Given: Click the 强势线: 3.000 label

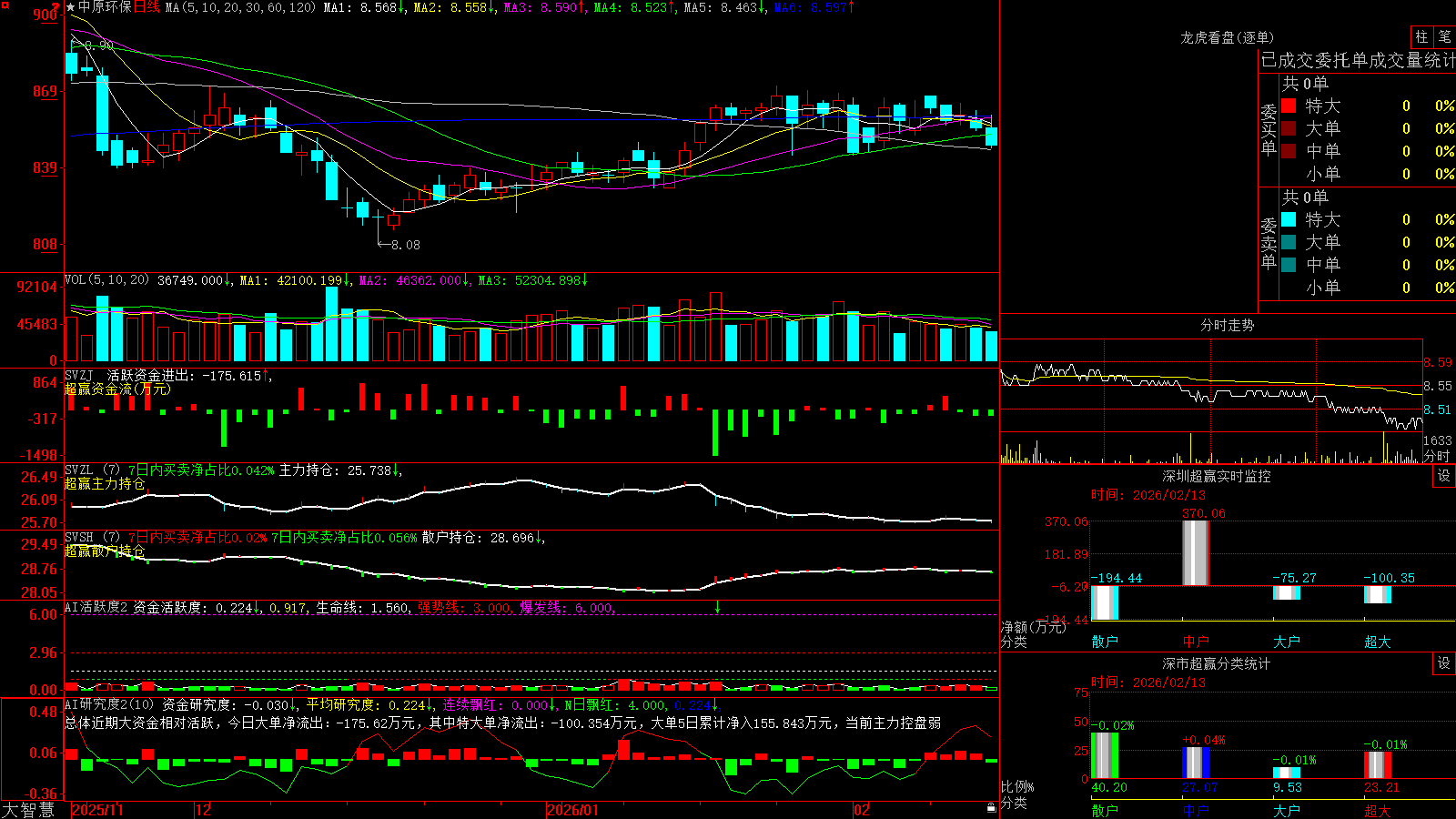Looking at the screenshot, I should click(x=464, y=607).
